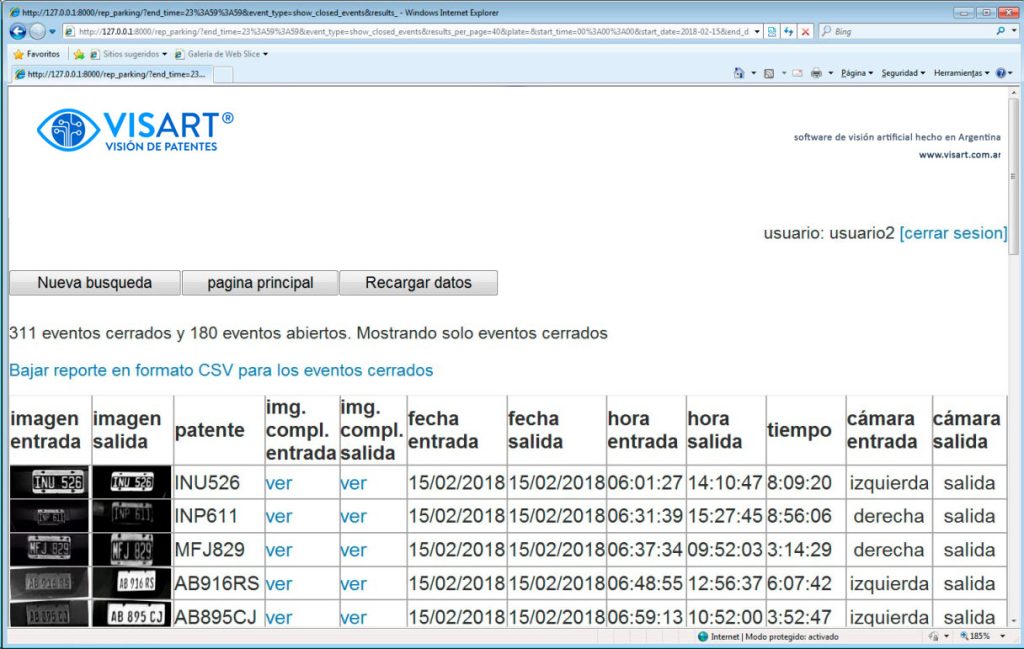Open the Help question mark icon

click(1000, 73)
